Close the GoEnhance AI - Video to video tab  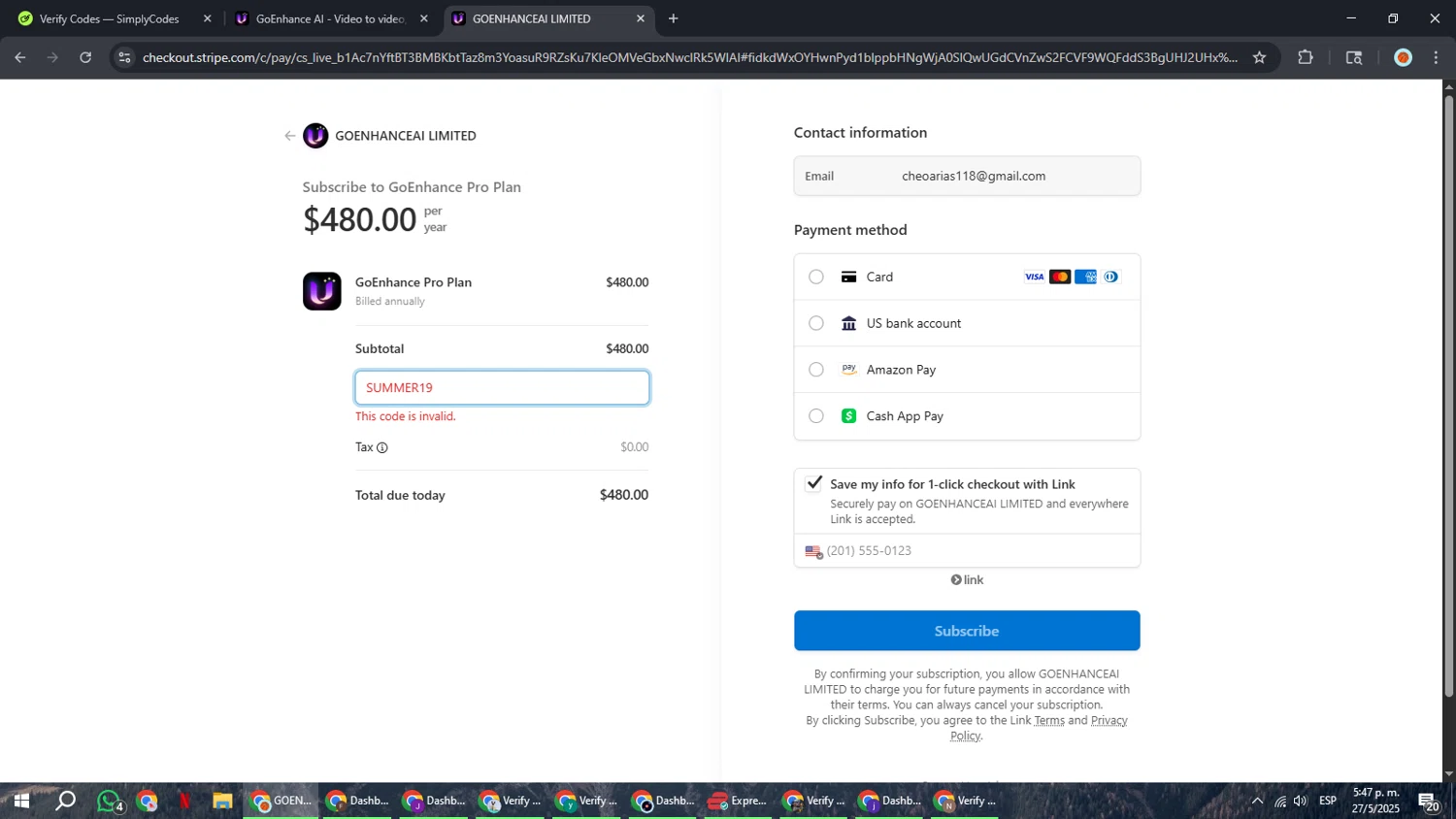click(x=423, y=18)
